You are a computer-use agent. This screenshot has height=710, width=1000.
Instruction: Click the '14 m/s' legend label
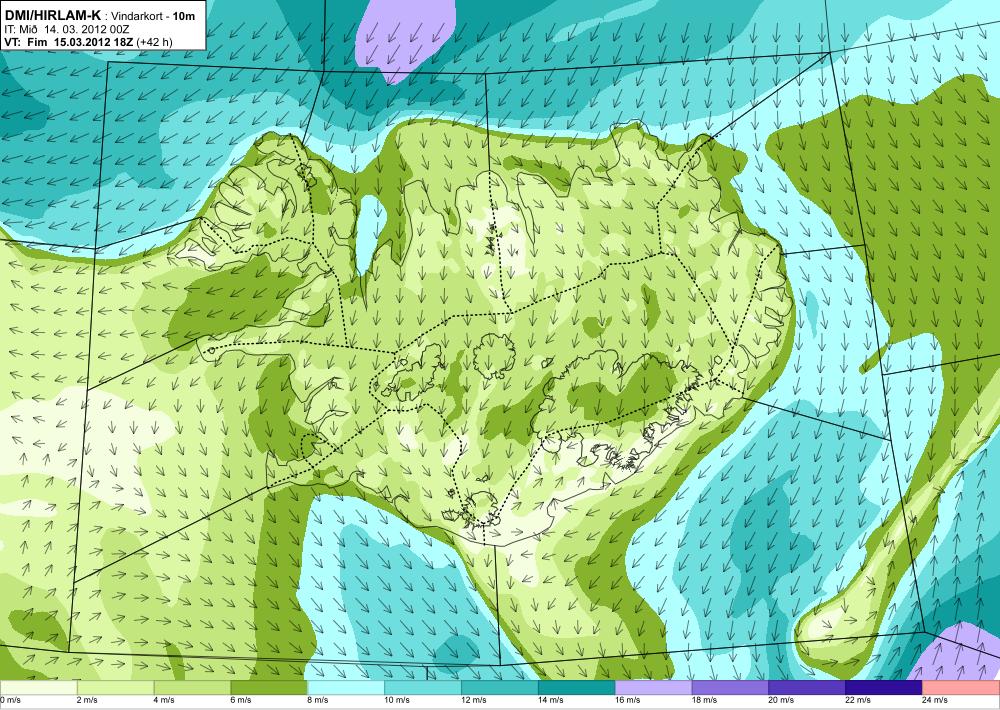[550, 700]
